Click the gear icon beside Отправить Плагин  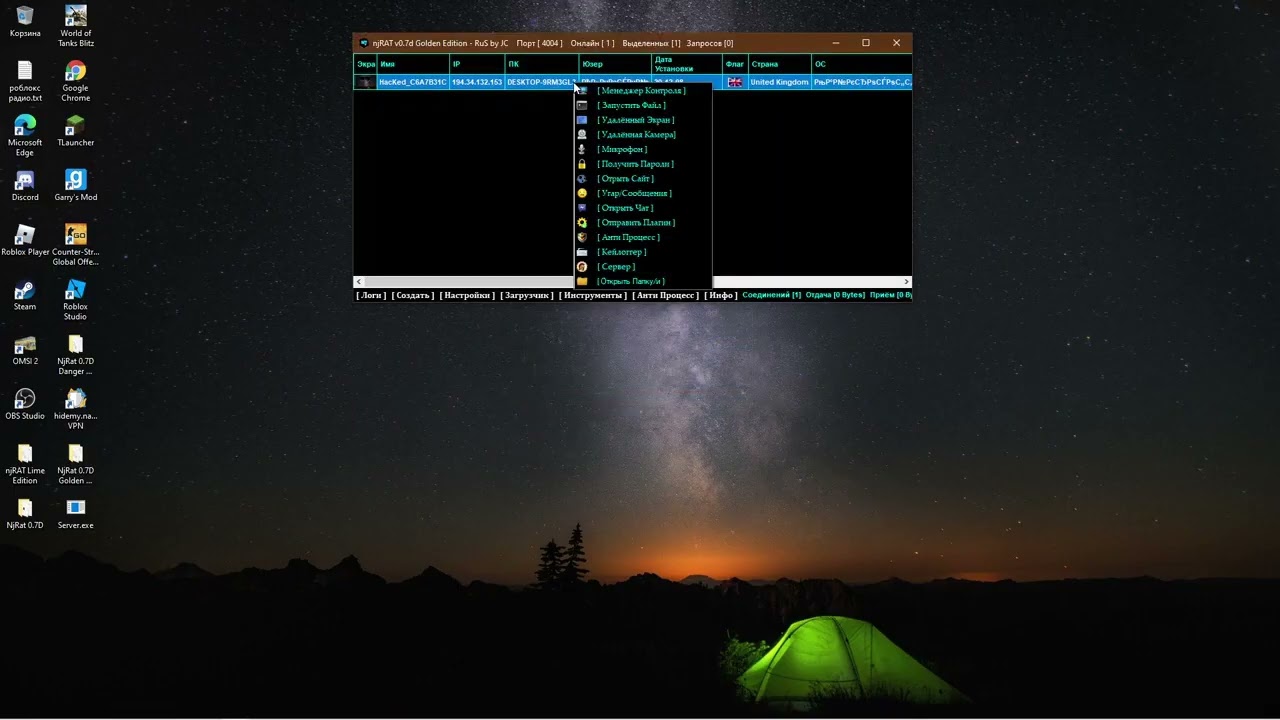[x=582, y=222]
